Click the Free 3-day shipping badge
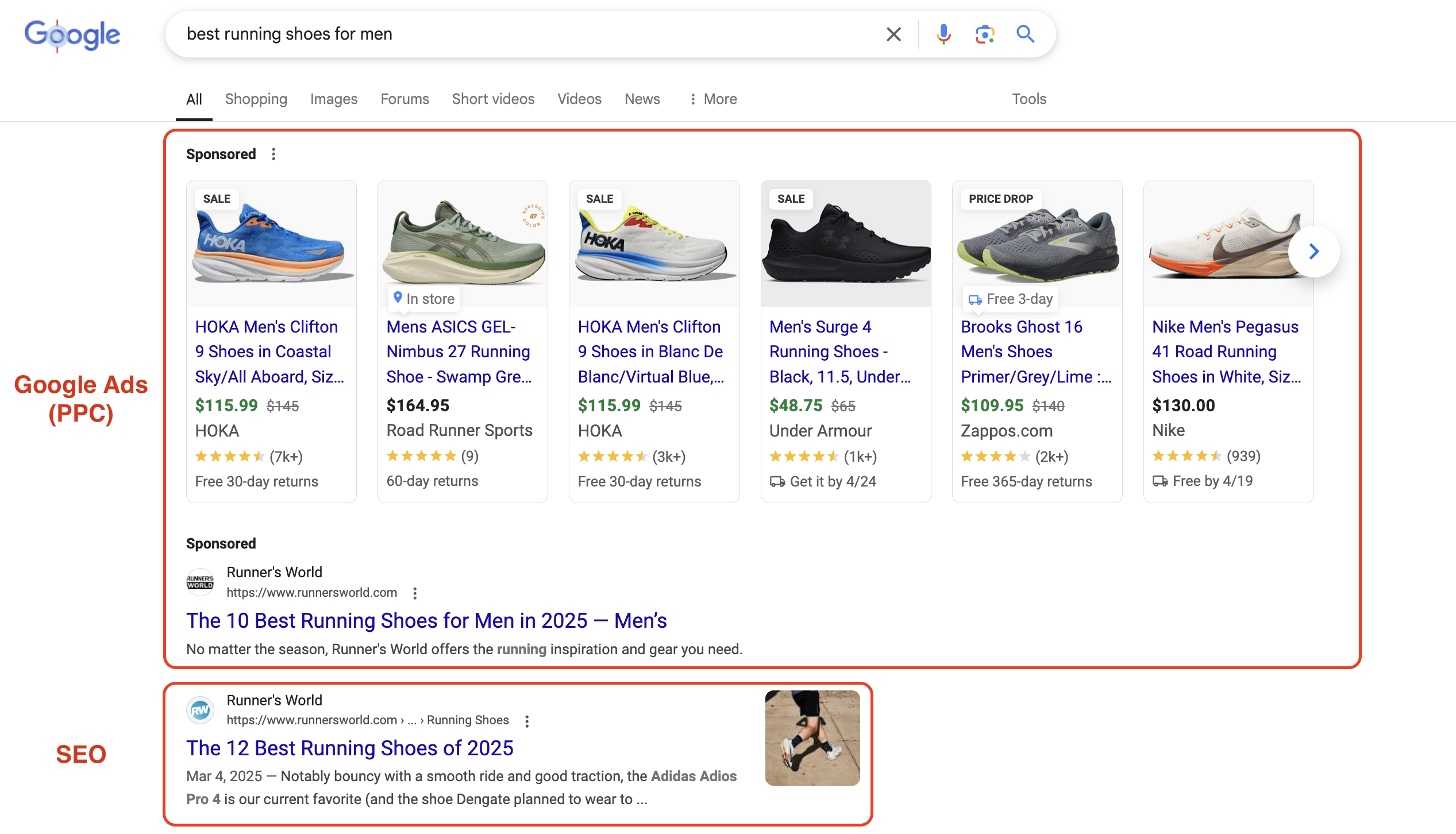 1010,299
